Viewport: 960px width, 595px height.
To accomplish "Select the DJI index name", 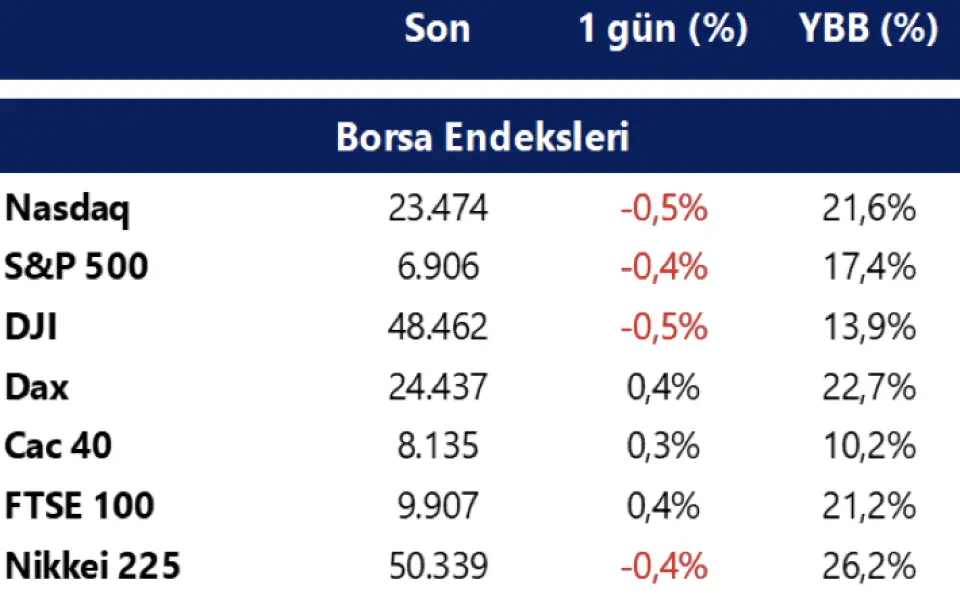I will pyautogui.click(x=32, y=327).
